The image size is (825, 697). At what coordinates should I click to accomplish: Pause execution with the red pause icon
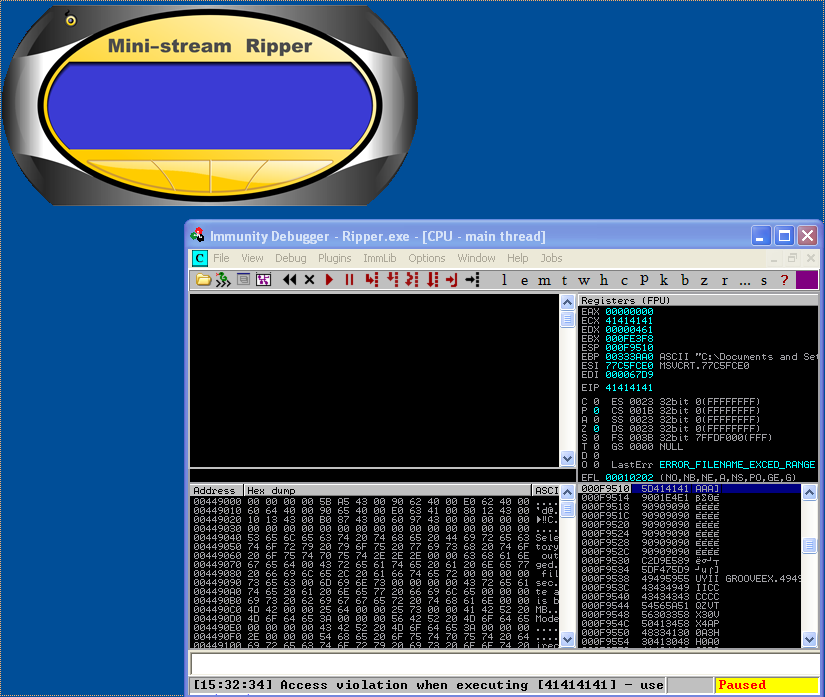(x=349, y=280)
